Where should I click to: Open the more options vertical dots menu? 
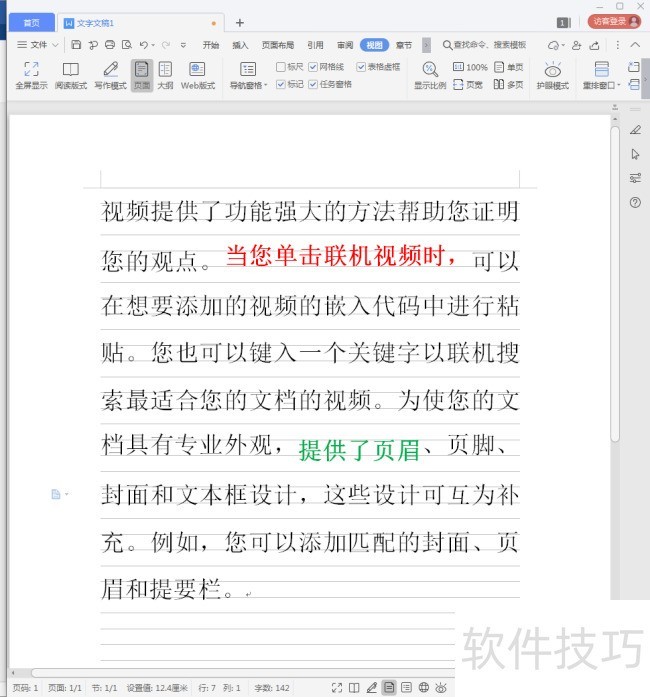click(x=618, y=45)
